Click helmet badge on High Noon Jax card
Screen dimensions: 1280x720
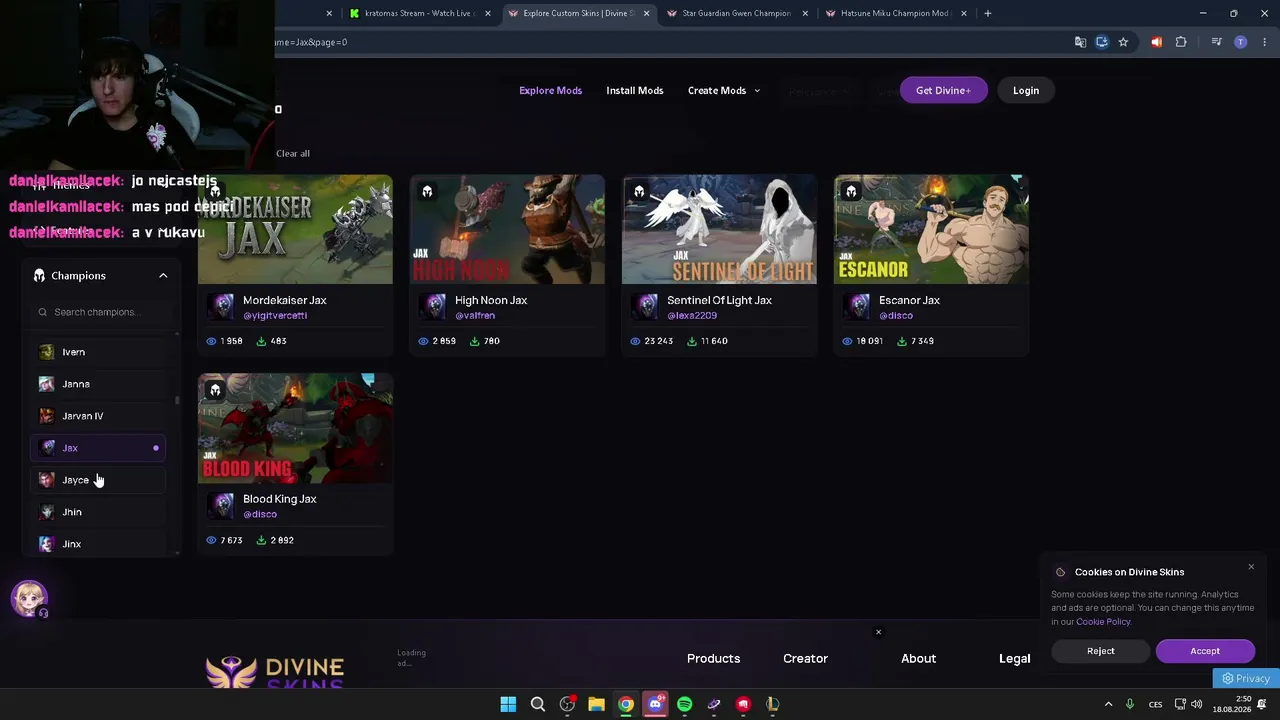(427, 192)
